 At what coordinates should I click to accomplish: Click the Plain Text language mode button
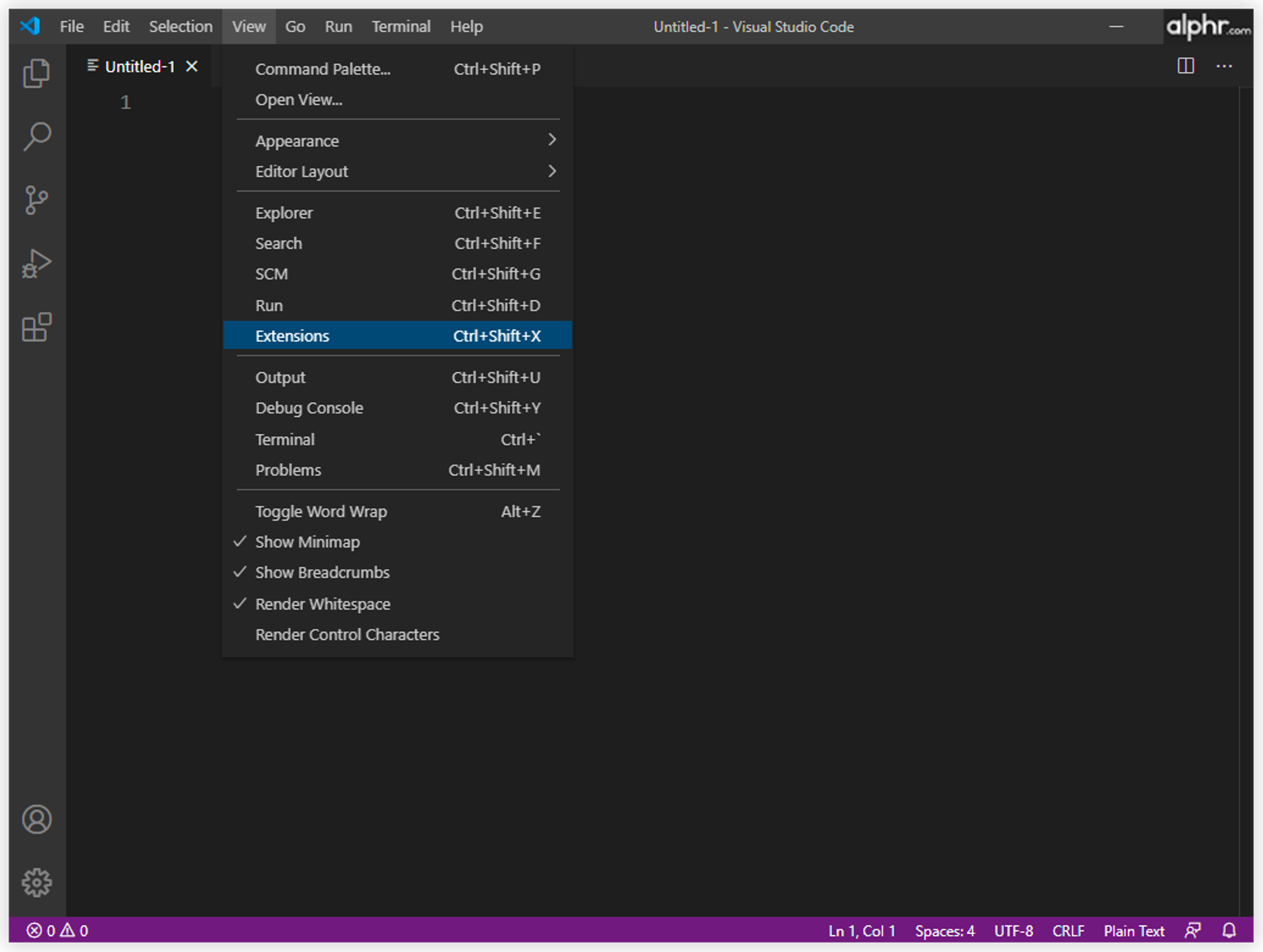click(x=1134, y=931)
